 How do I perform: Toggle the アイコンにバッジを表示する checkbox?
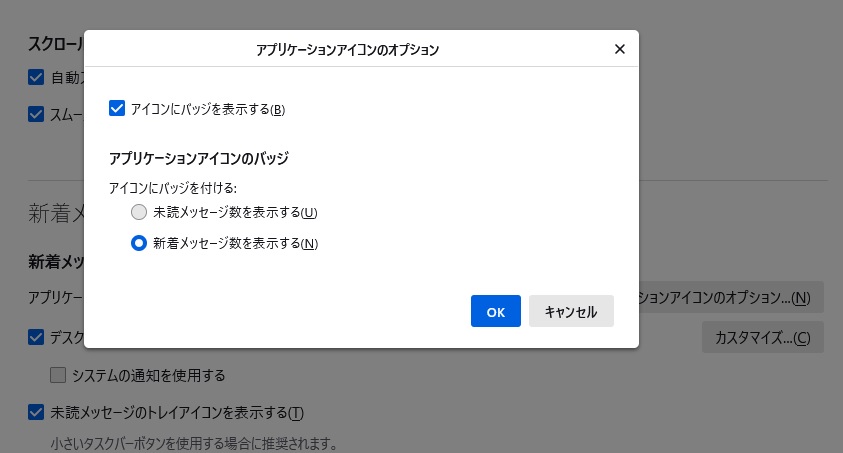pos(117,109)
